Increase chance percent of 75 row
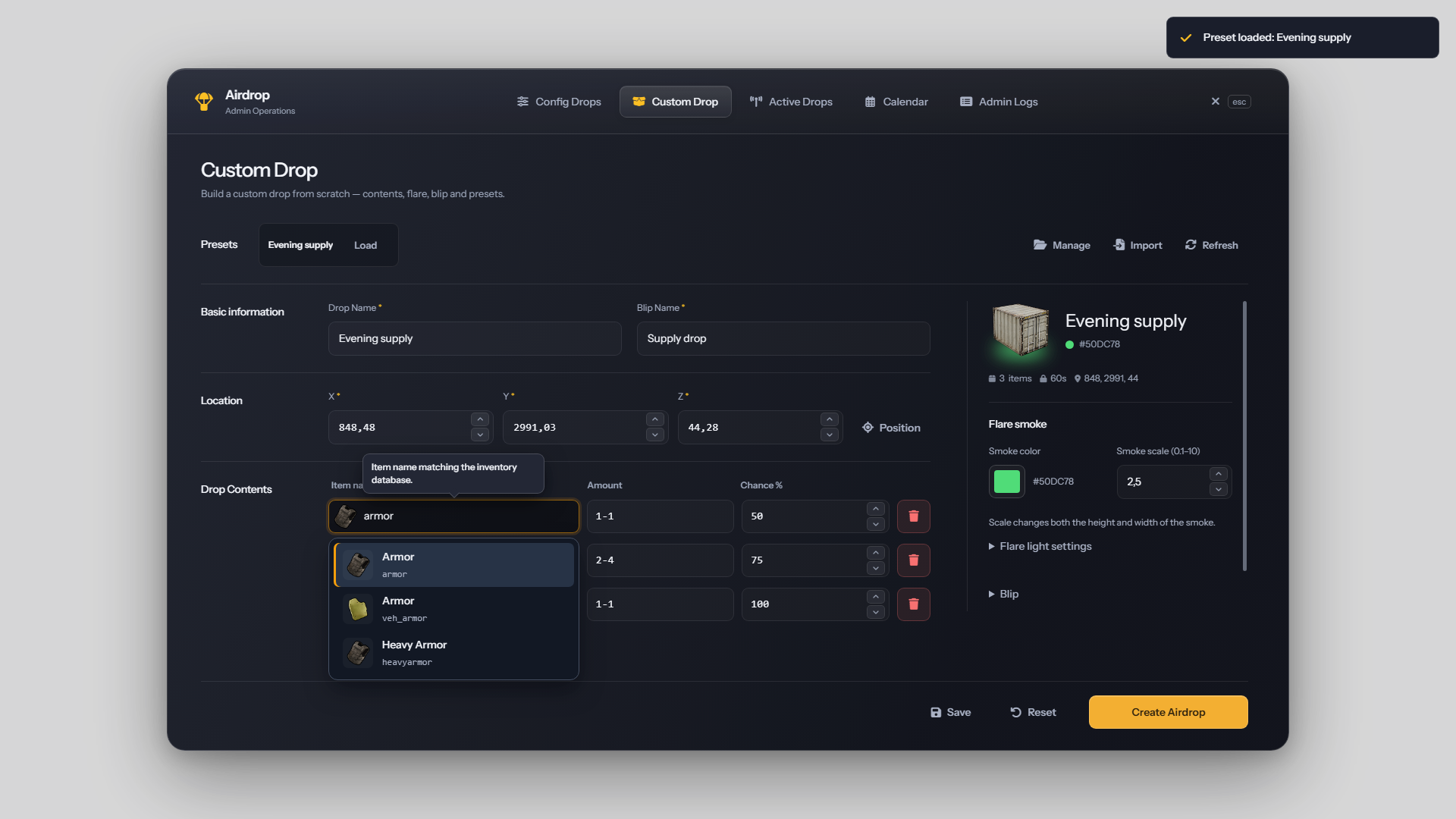 coord(876,553)
